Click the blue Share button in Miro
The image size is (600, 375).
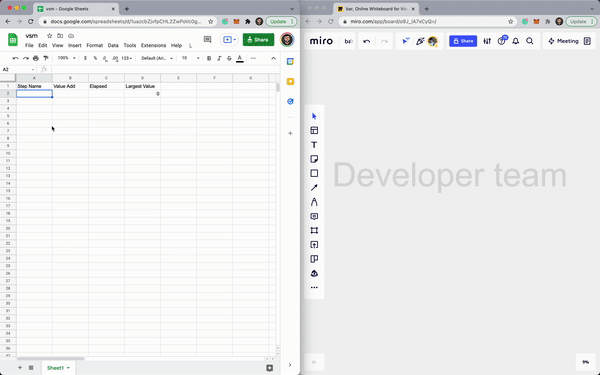click(x=463, y=41)
